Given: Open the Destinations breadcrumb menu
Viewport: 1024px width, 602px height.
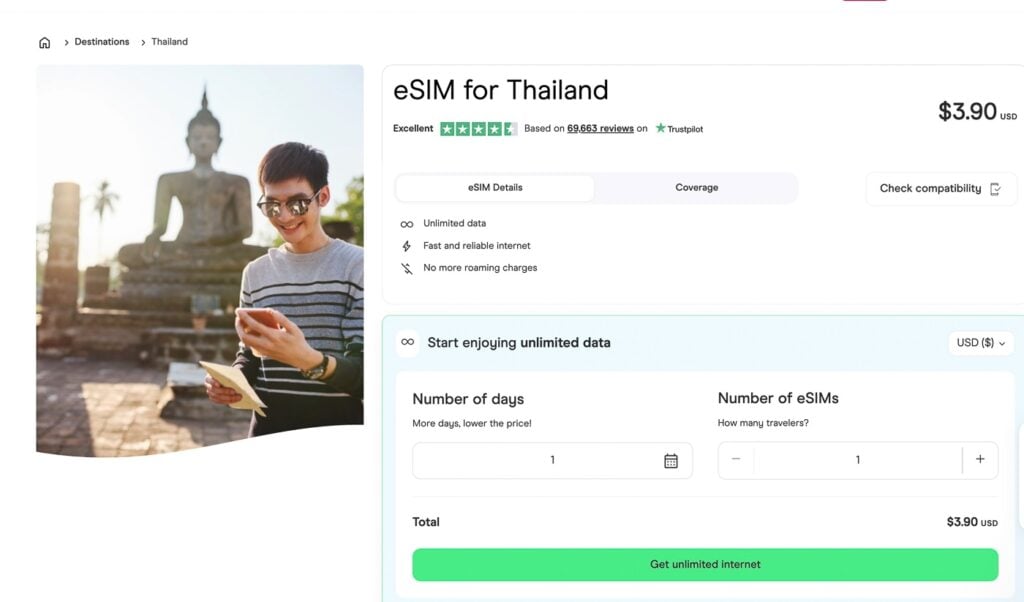Looking at the screenshot, I should tap(101, 41).
